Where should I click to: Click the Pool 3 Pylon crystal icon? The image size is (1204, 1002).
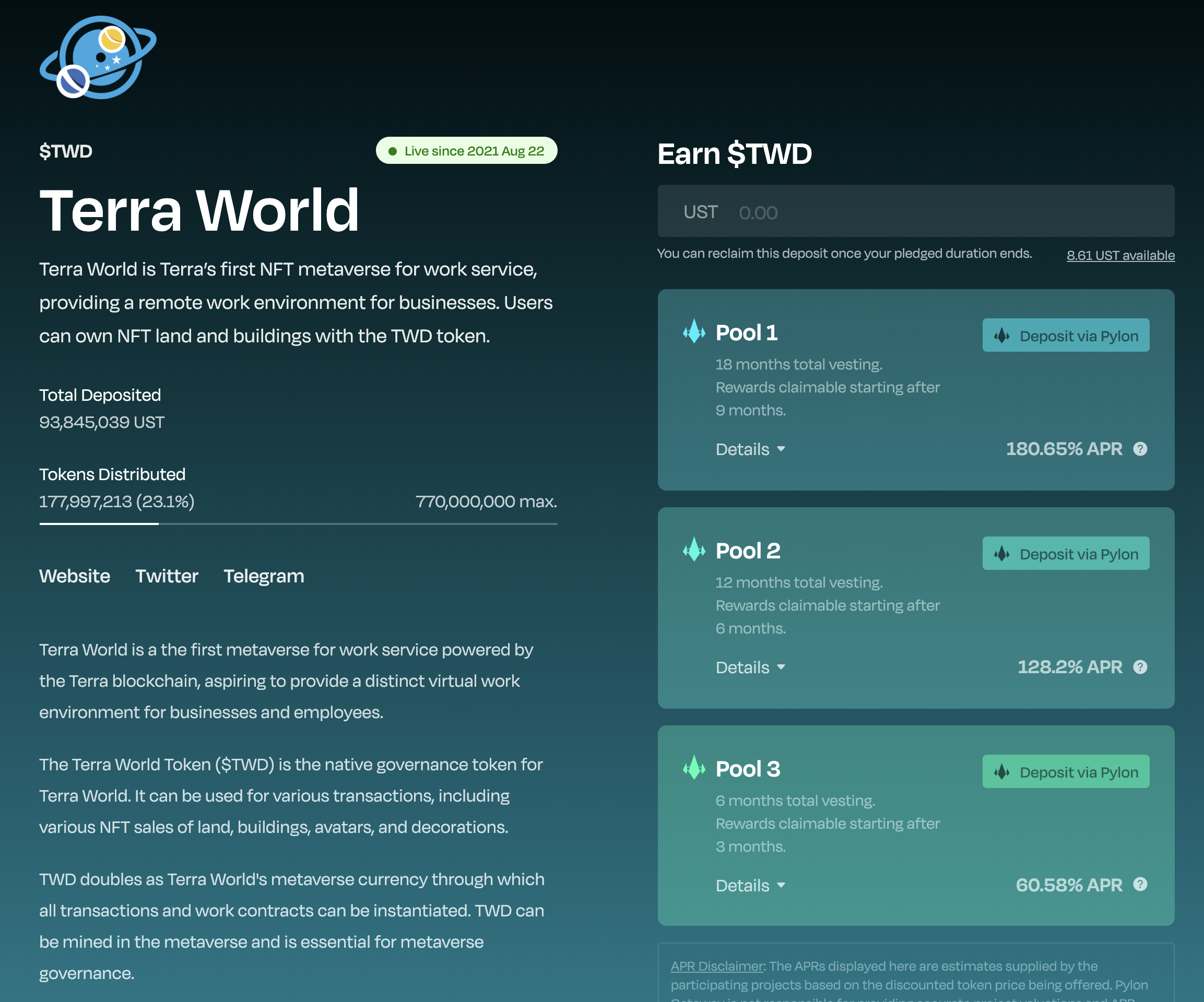coord(694,768)
